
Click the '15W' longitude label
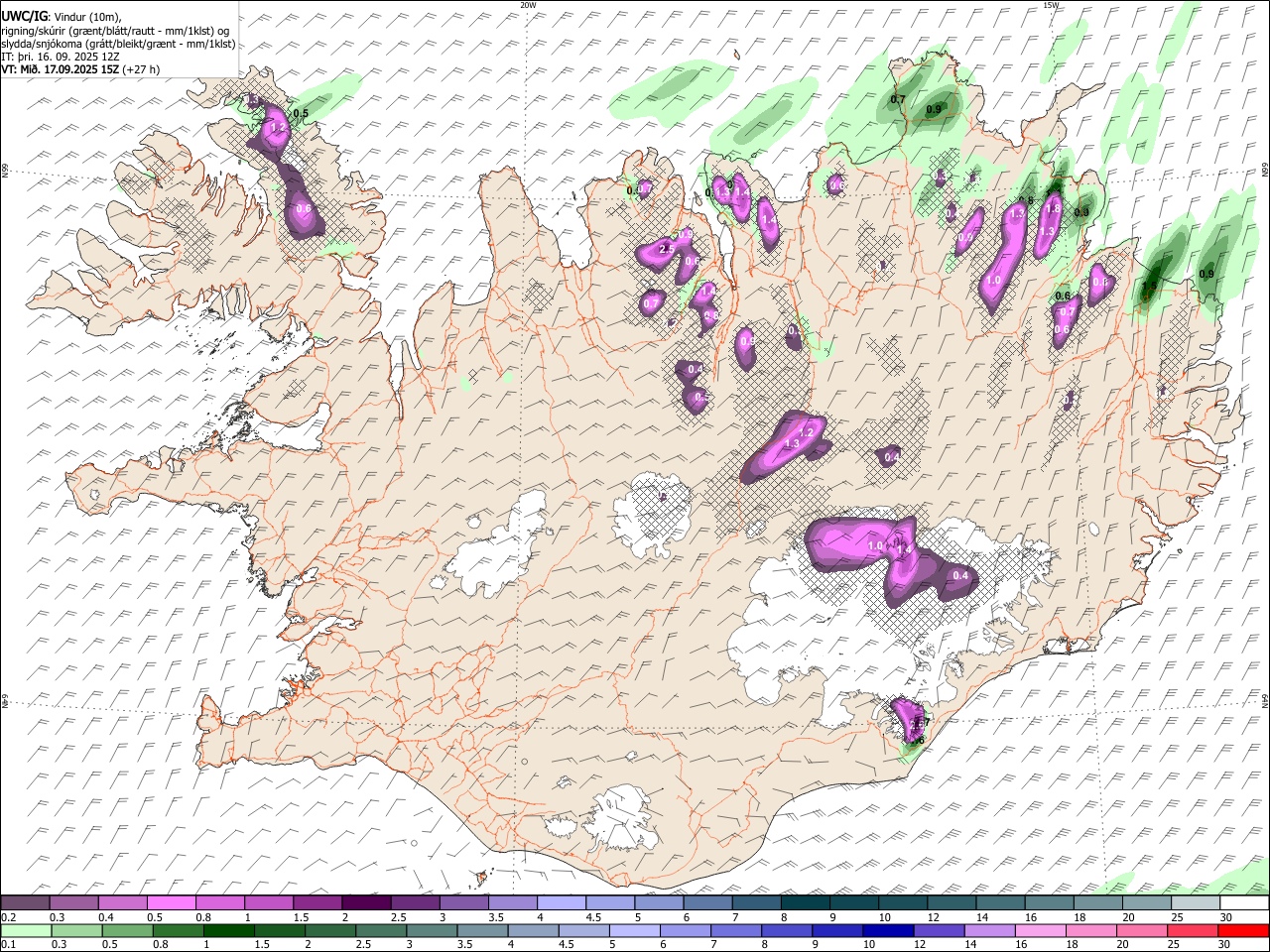click(1051, 5)
